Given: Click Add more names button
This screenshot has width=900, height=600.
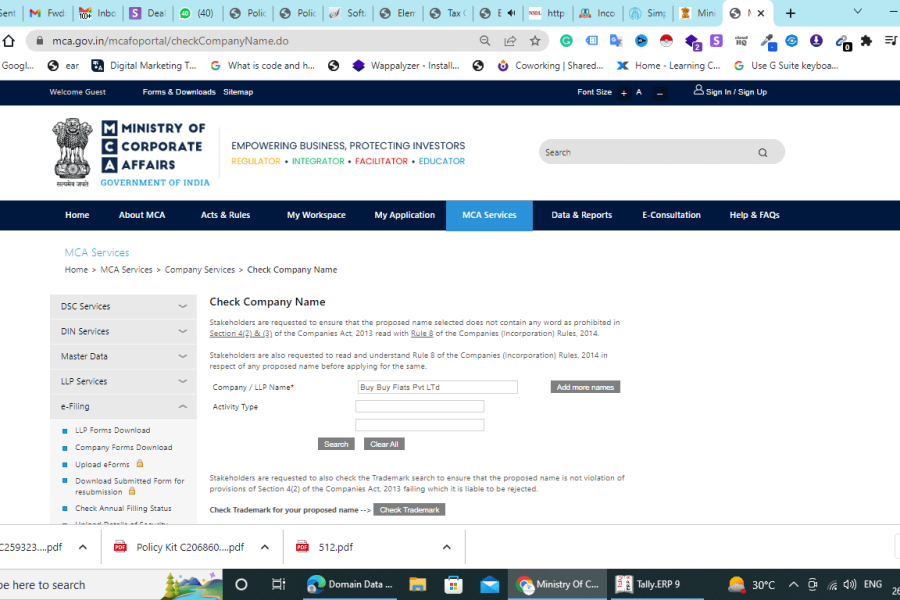Looking at the screenshot, I should [585, 388].
